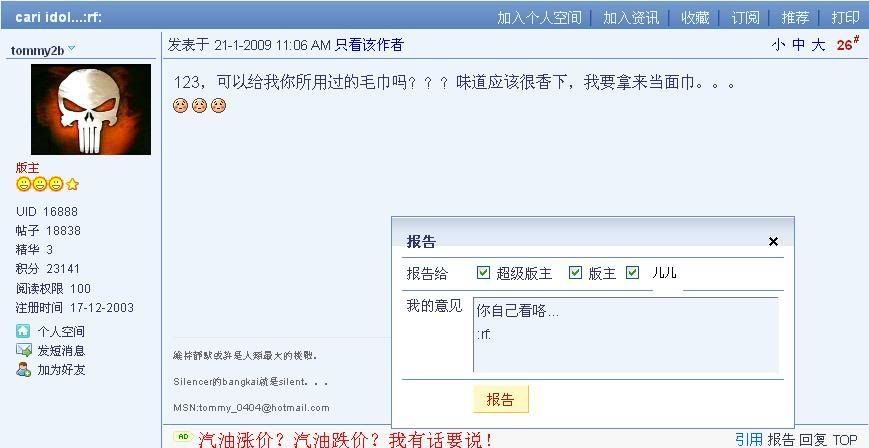Click 收藏 in the top bar

tap(696, 17)
